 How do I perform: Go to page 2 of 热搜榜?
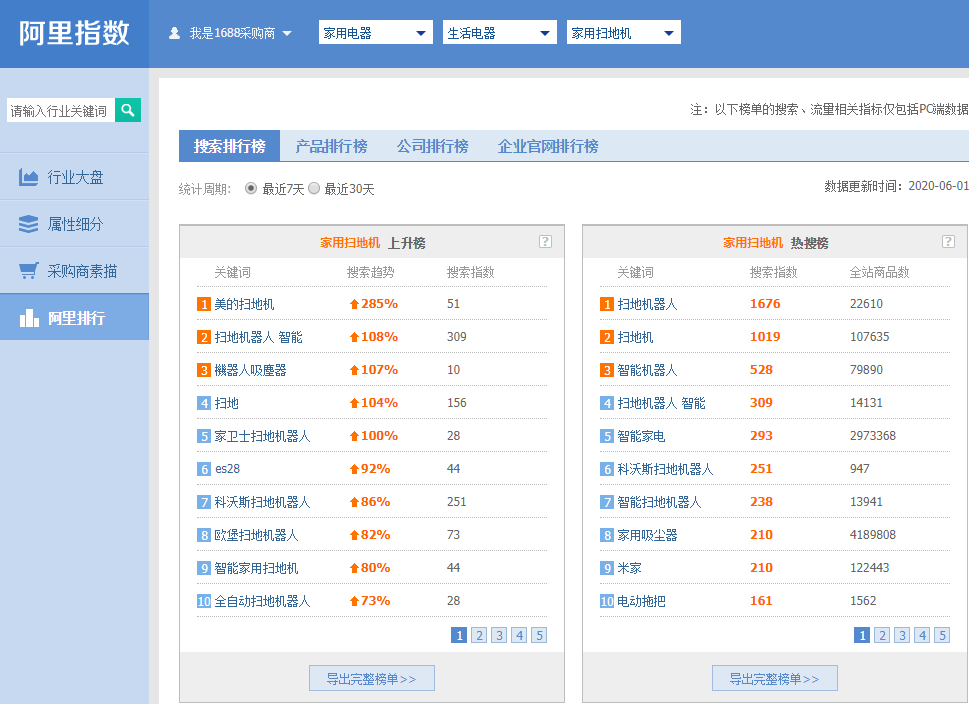[882, 635]
